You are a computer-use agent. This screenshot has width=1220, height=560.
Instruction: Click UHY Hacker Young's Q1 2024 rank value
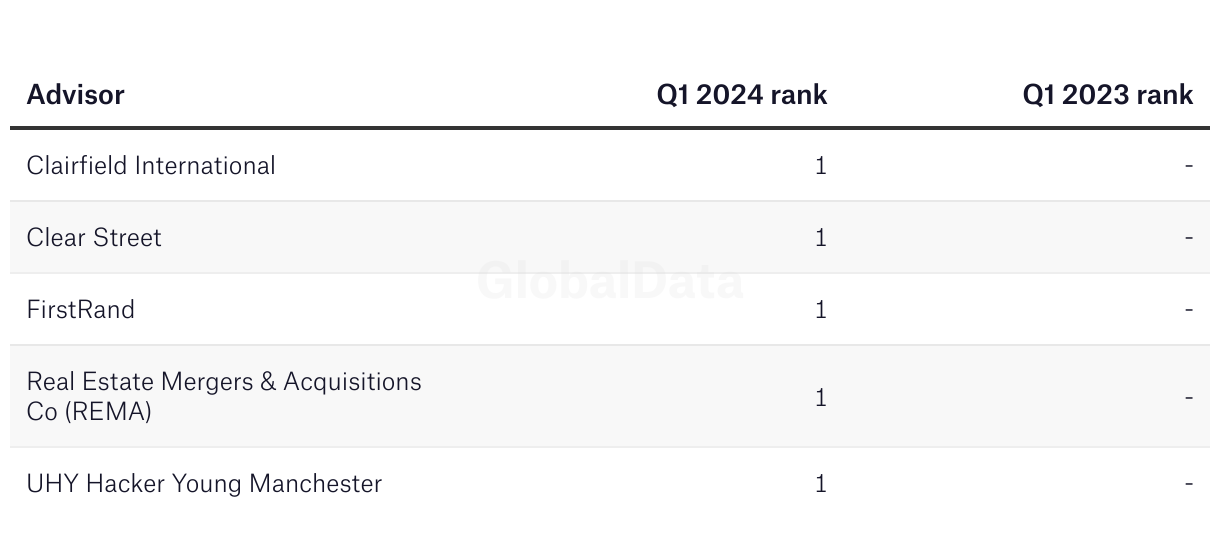821,484
